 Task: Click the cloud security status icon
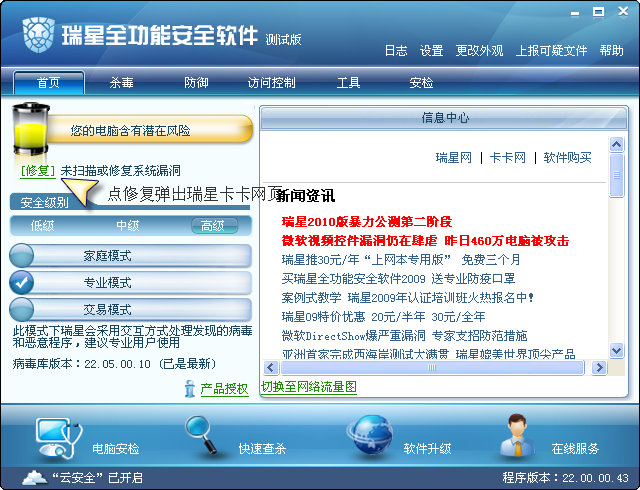tap(35, 477)
